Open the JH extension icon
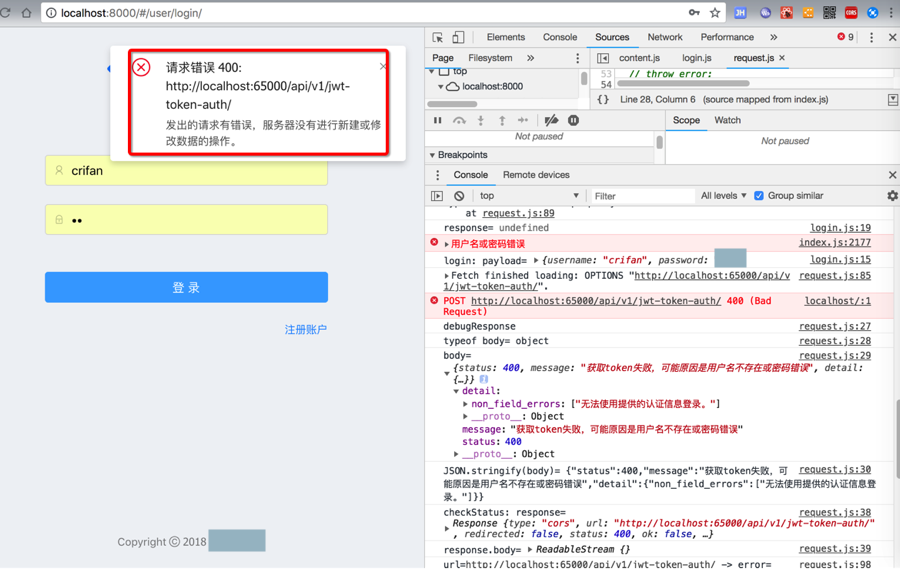The image size is (900, 569). 740,13
